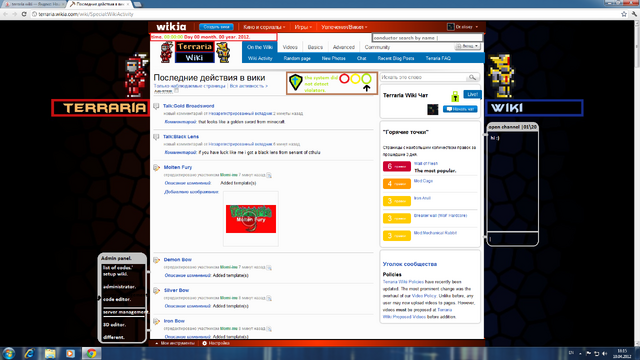Click user avatar in Wikia top bar
The width and height of the screenshot is (640, 360).
(451, 27)
